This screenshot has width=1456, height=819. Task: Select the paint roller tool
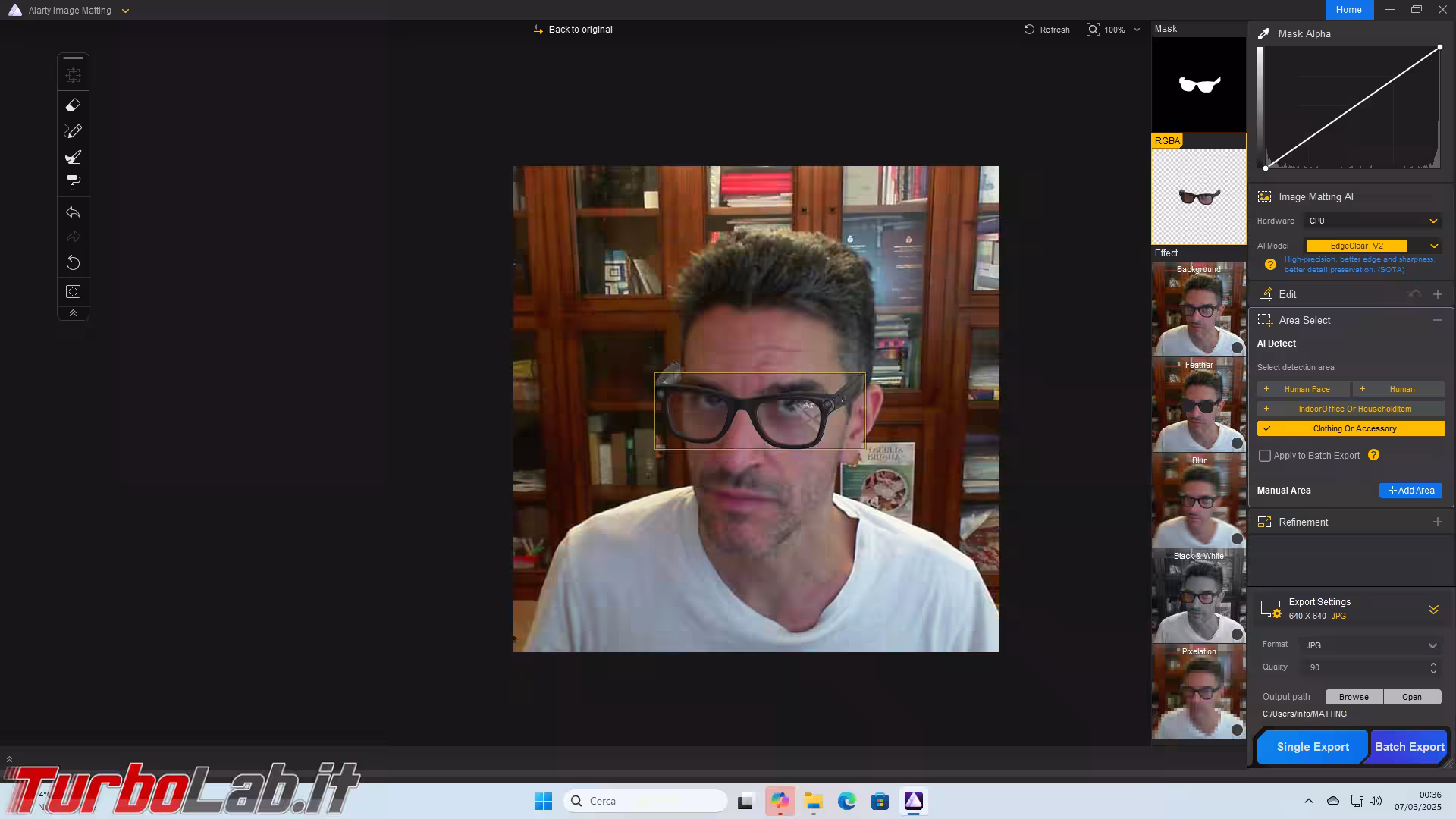(x=73, y=184)
